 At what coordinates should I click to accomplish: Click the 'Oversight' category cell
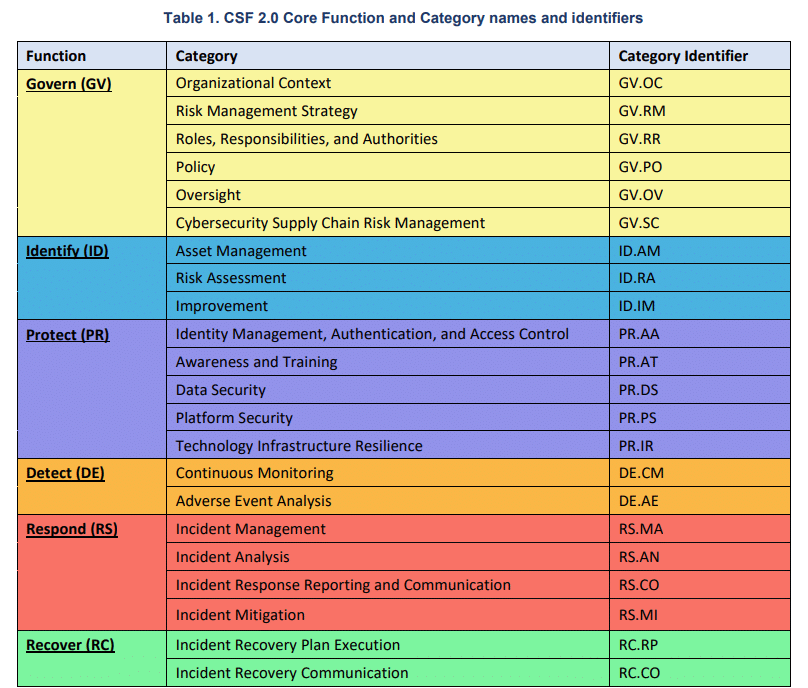[388, 194]
